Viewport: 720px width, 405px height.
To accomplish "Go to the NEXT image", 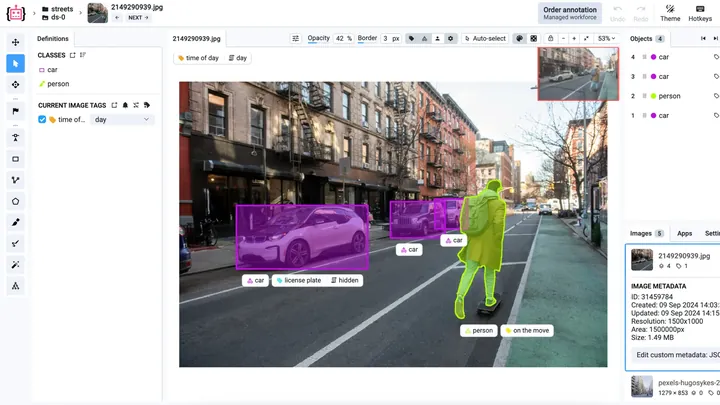I will (x=138, y=17).
